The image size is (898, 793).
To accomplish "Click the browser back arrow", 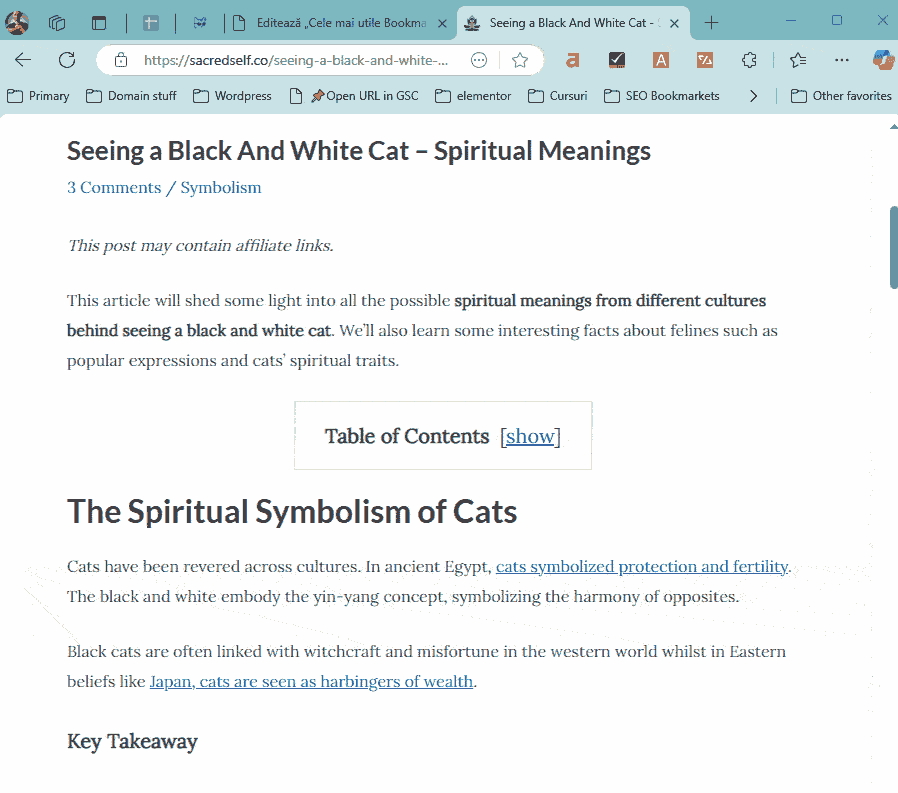I will [23, 60].
